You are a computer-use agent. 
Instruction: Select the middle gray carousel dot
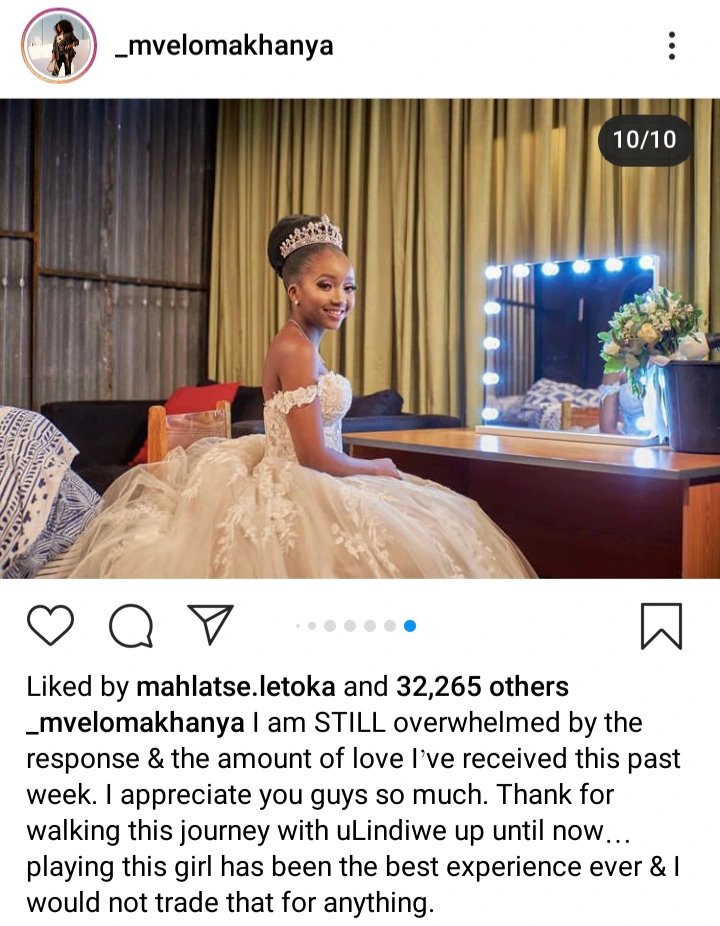click(350, 626)
